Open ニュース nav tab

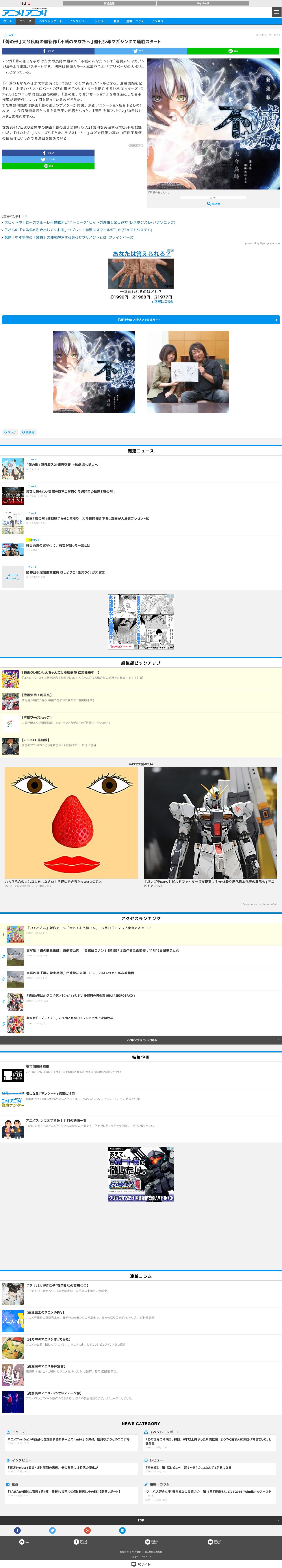click(x=25, y=21)
